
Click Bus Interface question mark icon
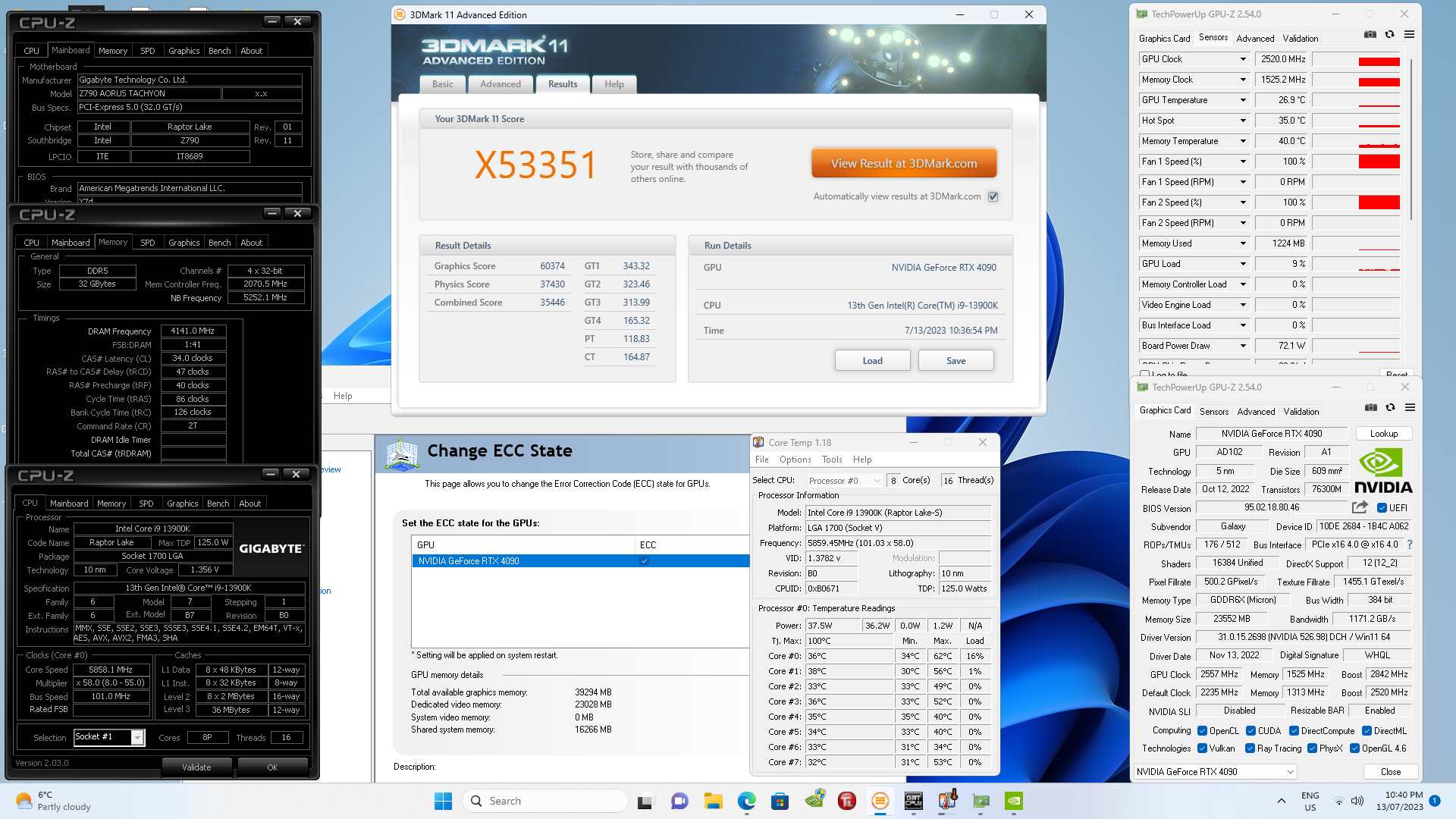[1410, 544]
